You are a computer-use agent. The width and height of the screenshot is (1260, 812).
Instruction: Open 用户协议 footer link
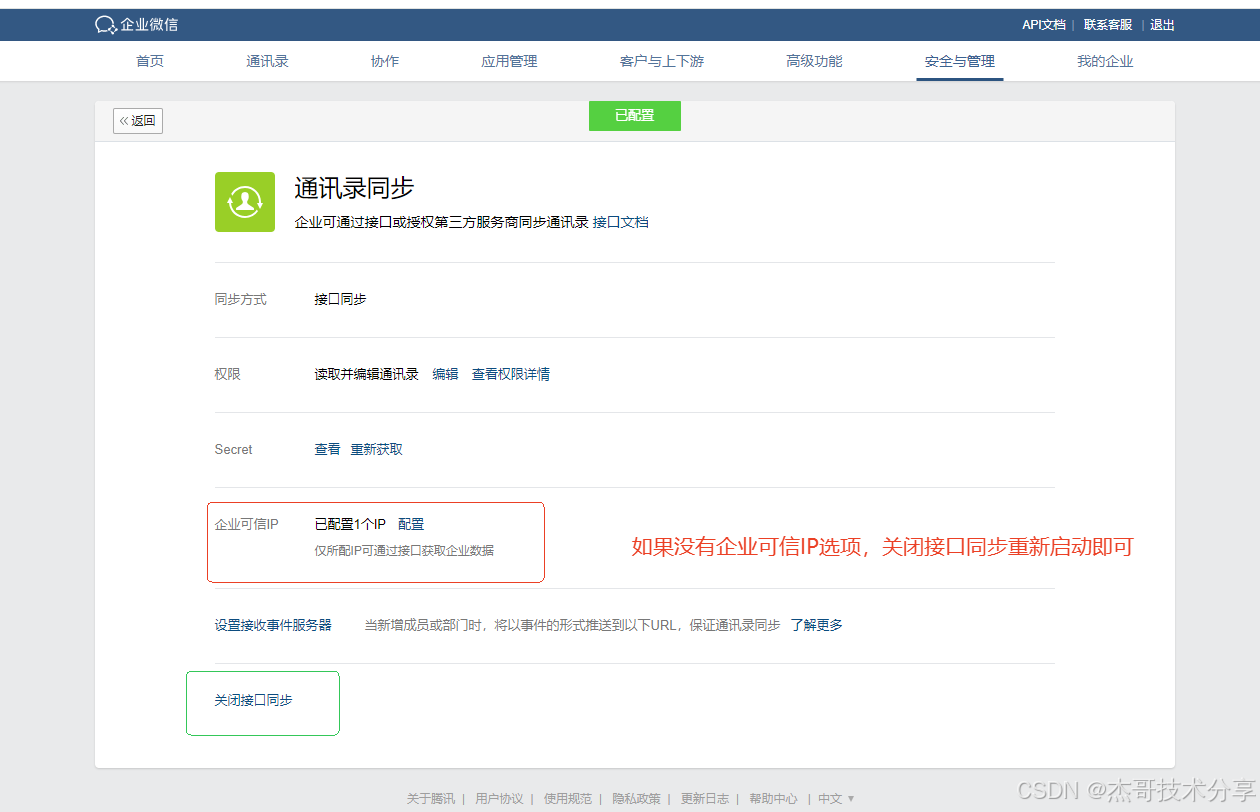(x=499, y=798)
